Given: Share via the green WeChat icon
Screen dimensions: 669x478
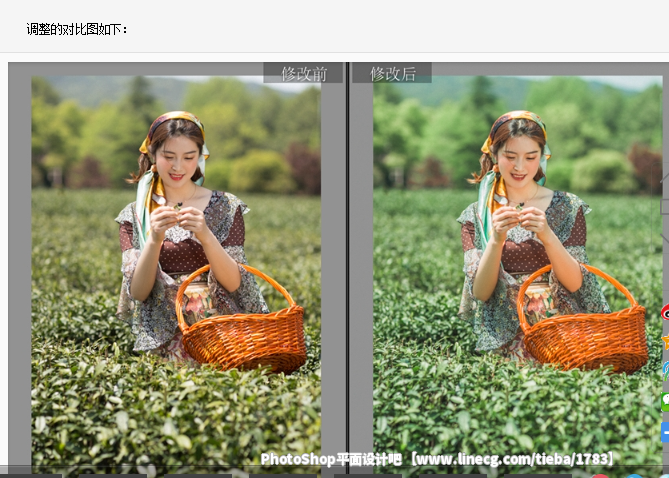Looking at the screenshot, I should [665, 402].
